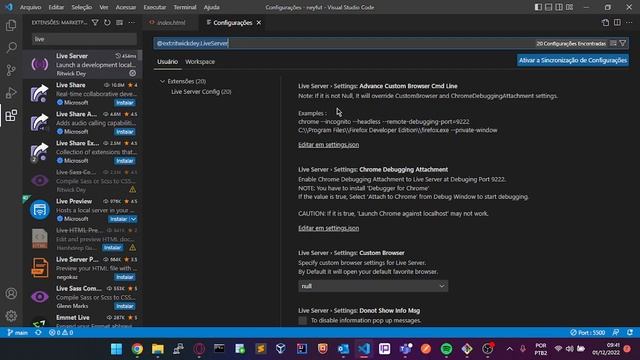Toggle panel layout icon in title bar
This screenshot has width=640, height=360.
(x=549, y=7)
